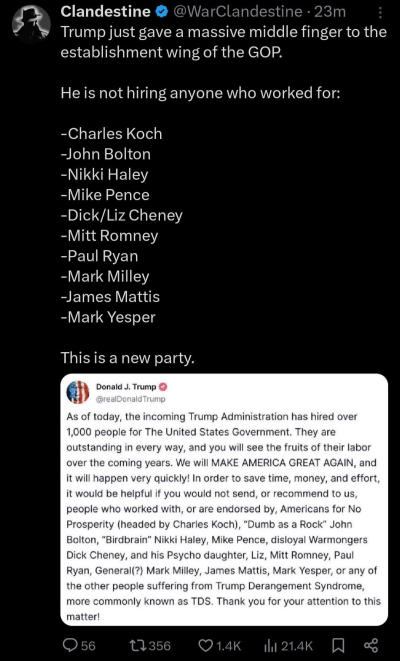Image resolution: width=400 pixels, height=661 pixels.
Task: Open the quoted Trump post body text
Action: coord(223,516)
